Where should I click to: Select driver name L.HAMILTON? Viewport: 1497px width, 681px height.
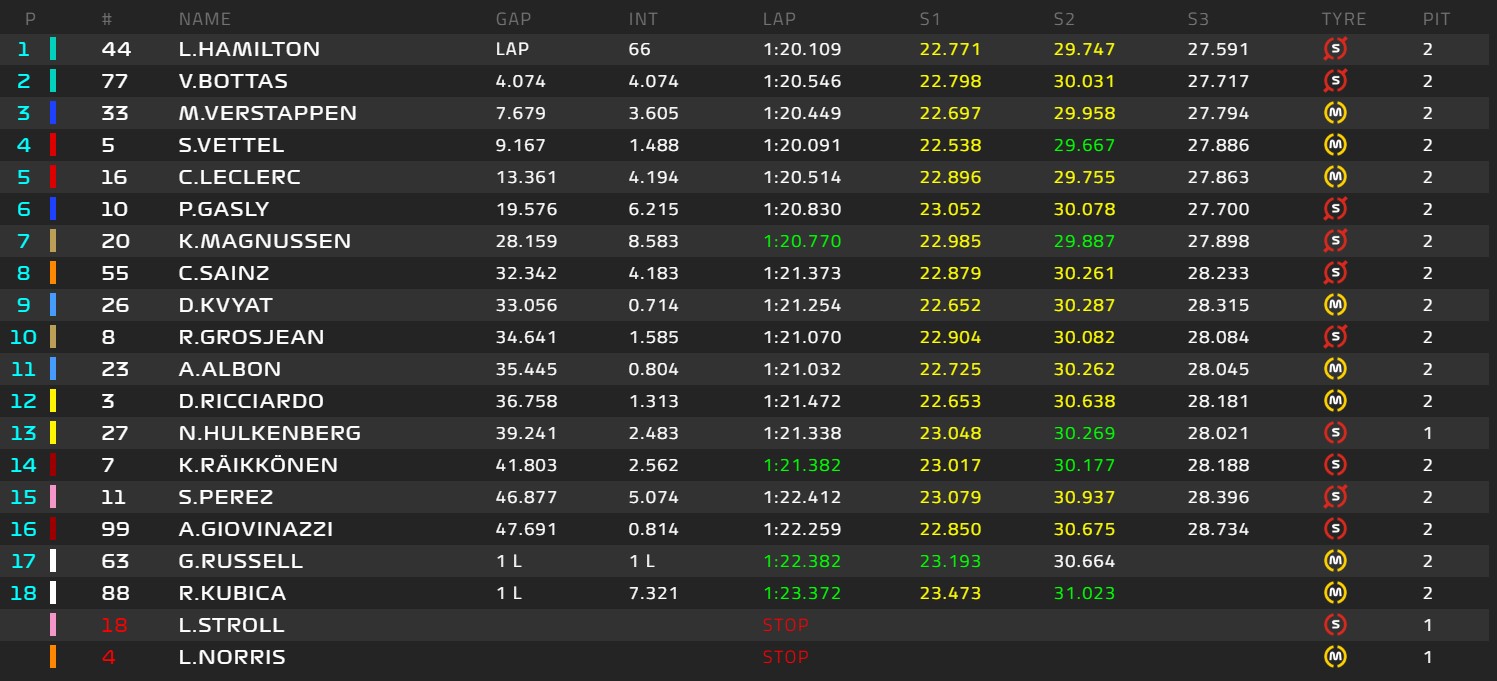click(x=249, y=49)
